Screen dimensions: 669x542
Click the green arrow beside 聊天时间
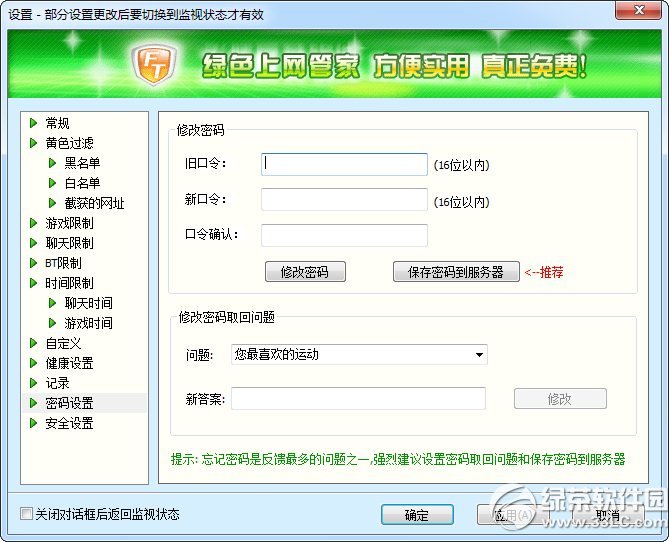pos(52,303)
